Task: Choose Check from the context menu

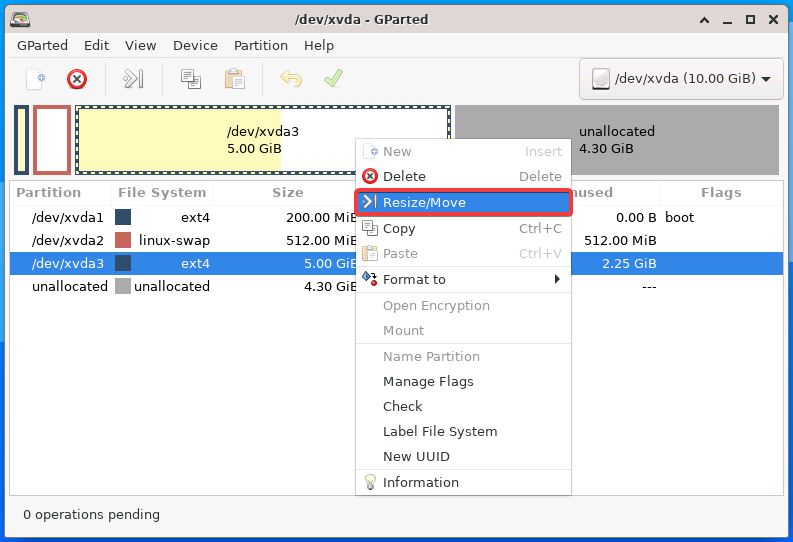Action: point(463,406)
